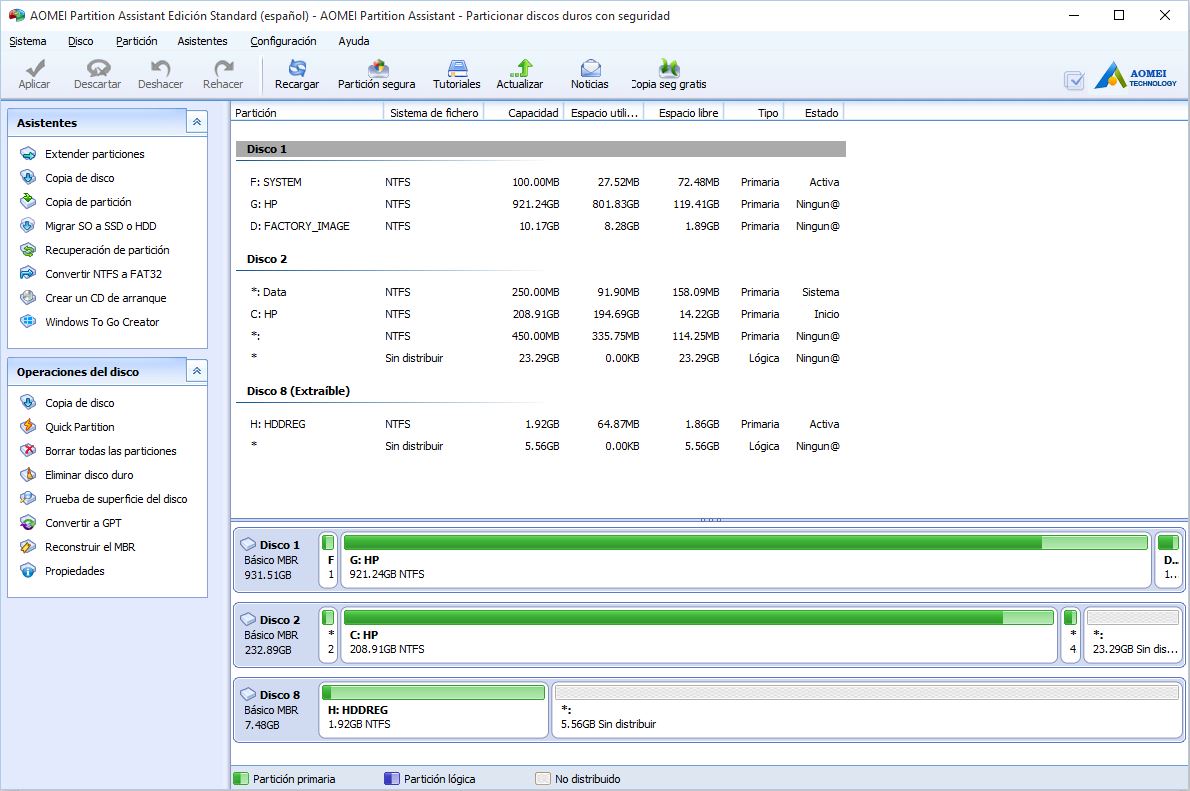This screenshot has height=791, width=1190.
Task: Sort by Estado column header
Action: tap(813, 113)
